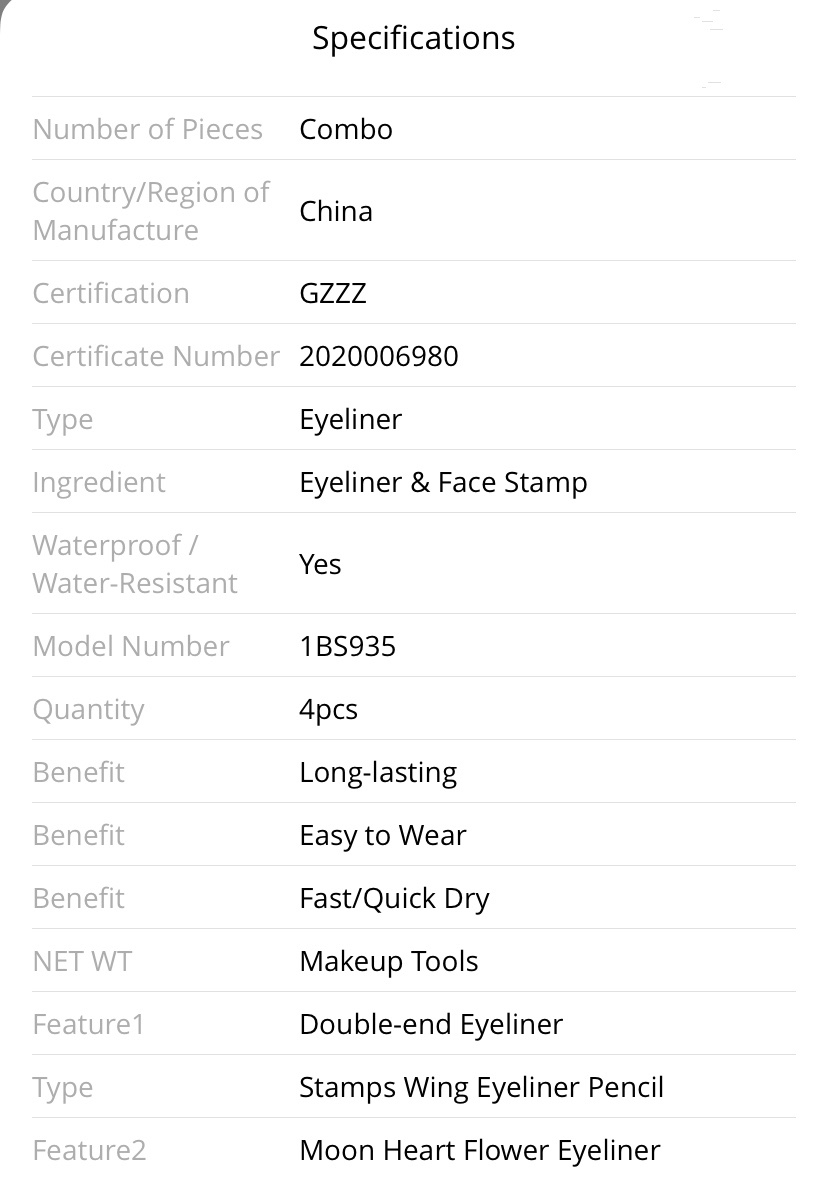Select the Makeup Tools NET WT value
This screenshot has width=828, height=1179.
point(389,962)
